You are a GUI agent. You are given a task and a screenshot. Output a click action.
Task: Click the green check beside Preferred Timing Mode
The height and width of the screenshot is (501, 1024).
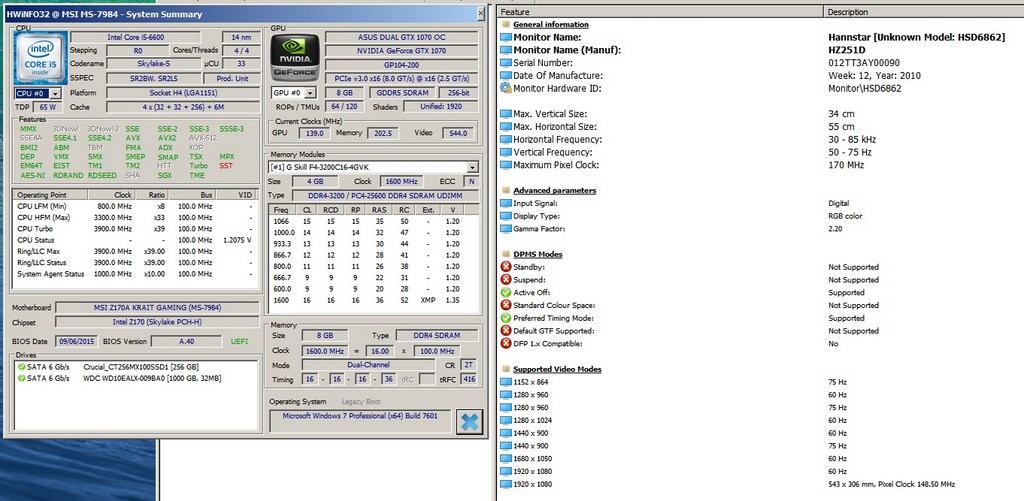point(506,318)
